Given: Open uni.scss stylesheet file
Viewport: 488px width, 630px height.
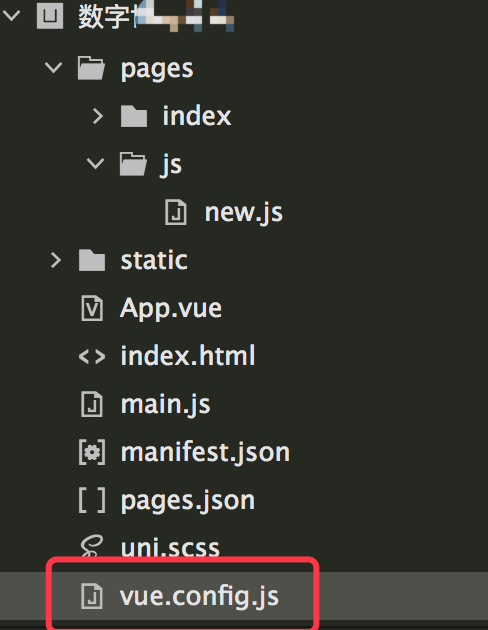Looking at the screenshot, I should coord(170,547).
